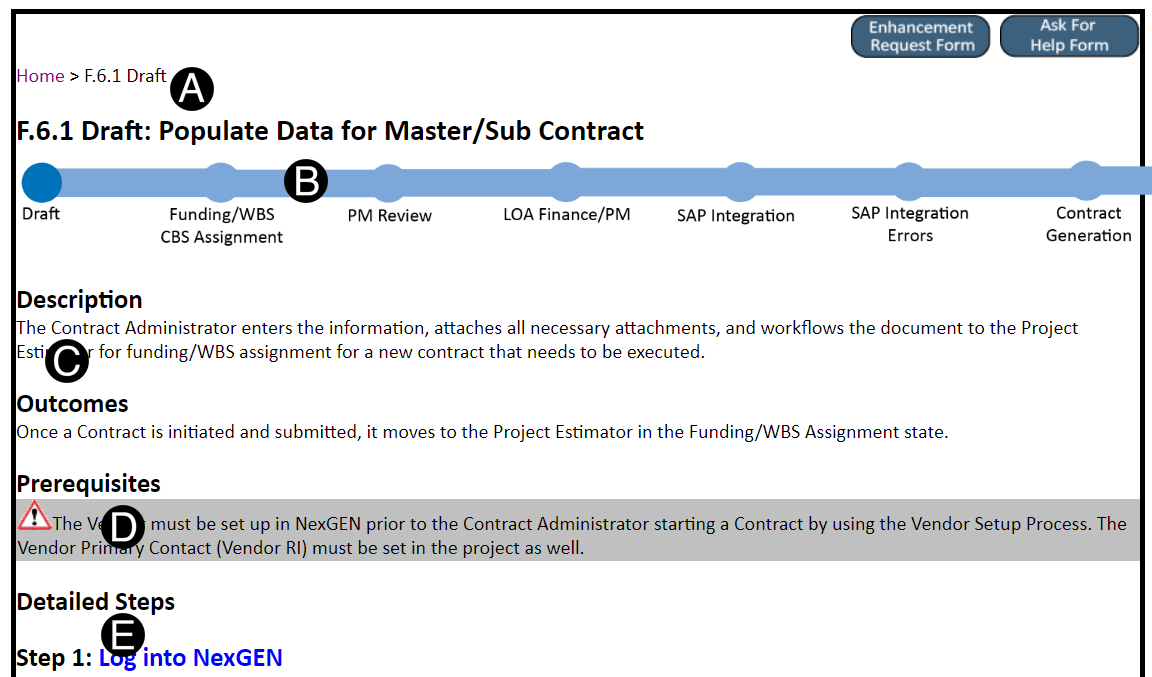This screenshot has height=677, width=1152.
Task: Select the Contract Generation stage dot
Action: 1087,180
